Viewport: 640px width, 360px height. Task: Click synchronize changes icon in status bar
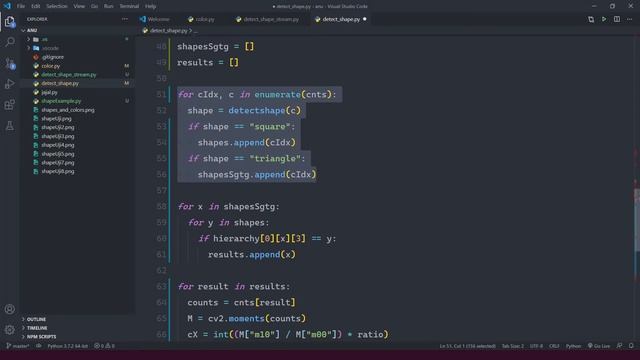tap(39, 346)
